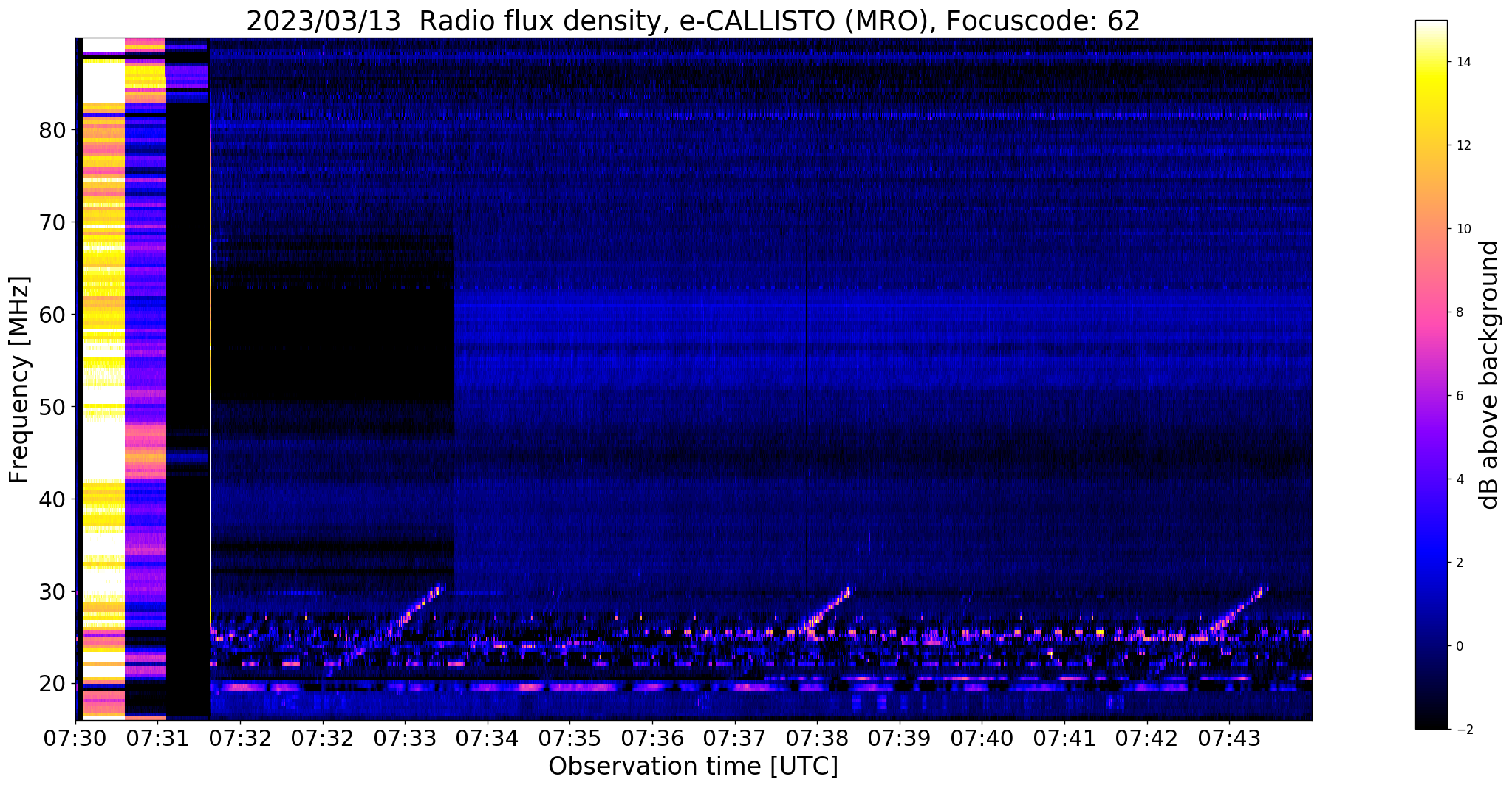Viewport: 1512px width, 788px height.
Task: Click the colorbar tick label 12
Action: pyautogui.click(x=1463, y=145)
